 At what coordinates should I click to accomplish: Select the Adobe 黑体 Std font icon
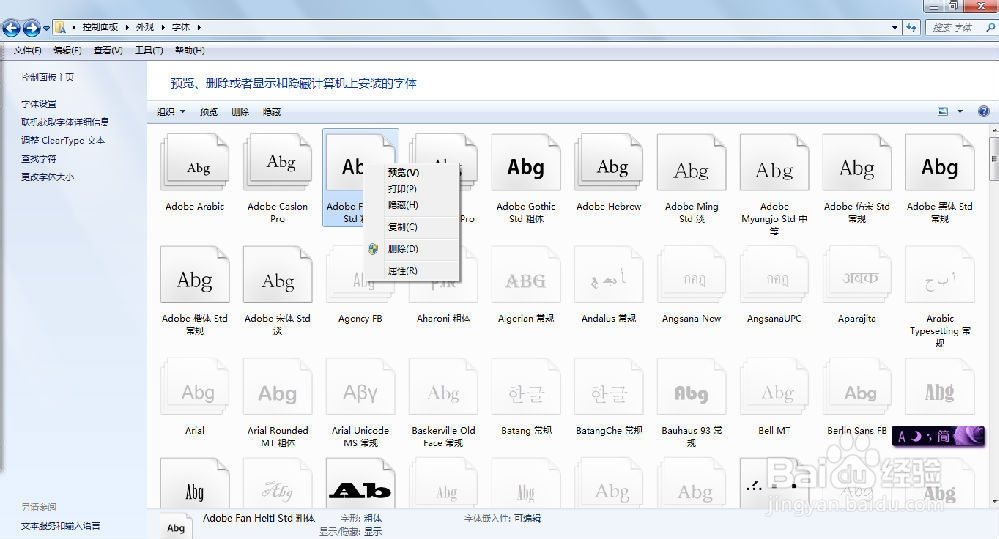point(940,162)
